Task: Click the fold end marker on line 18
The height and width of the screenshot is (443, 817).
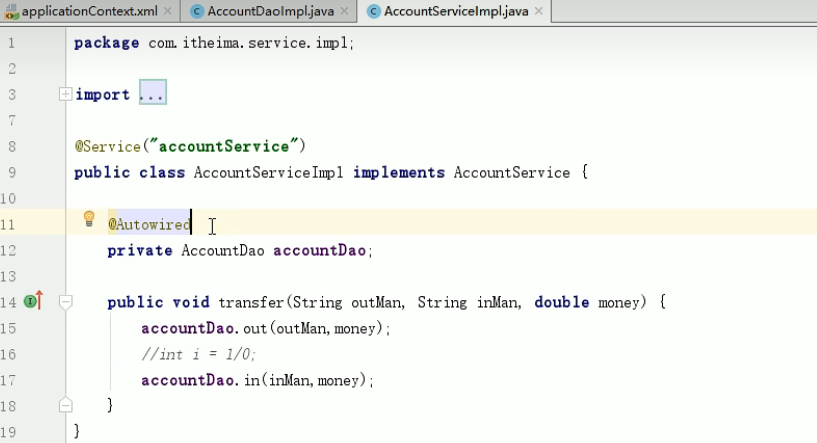Action: point(65,405)
